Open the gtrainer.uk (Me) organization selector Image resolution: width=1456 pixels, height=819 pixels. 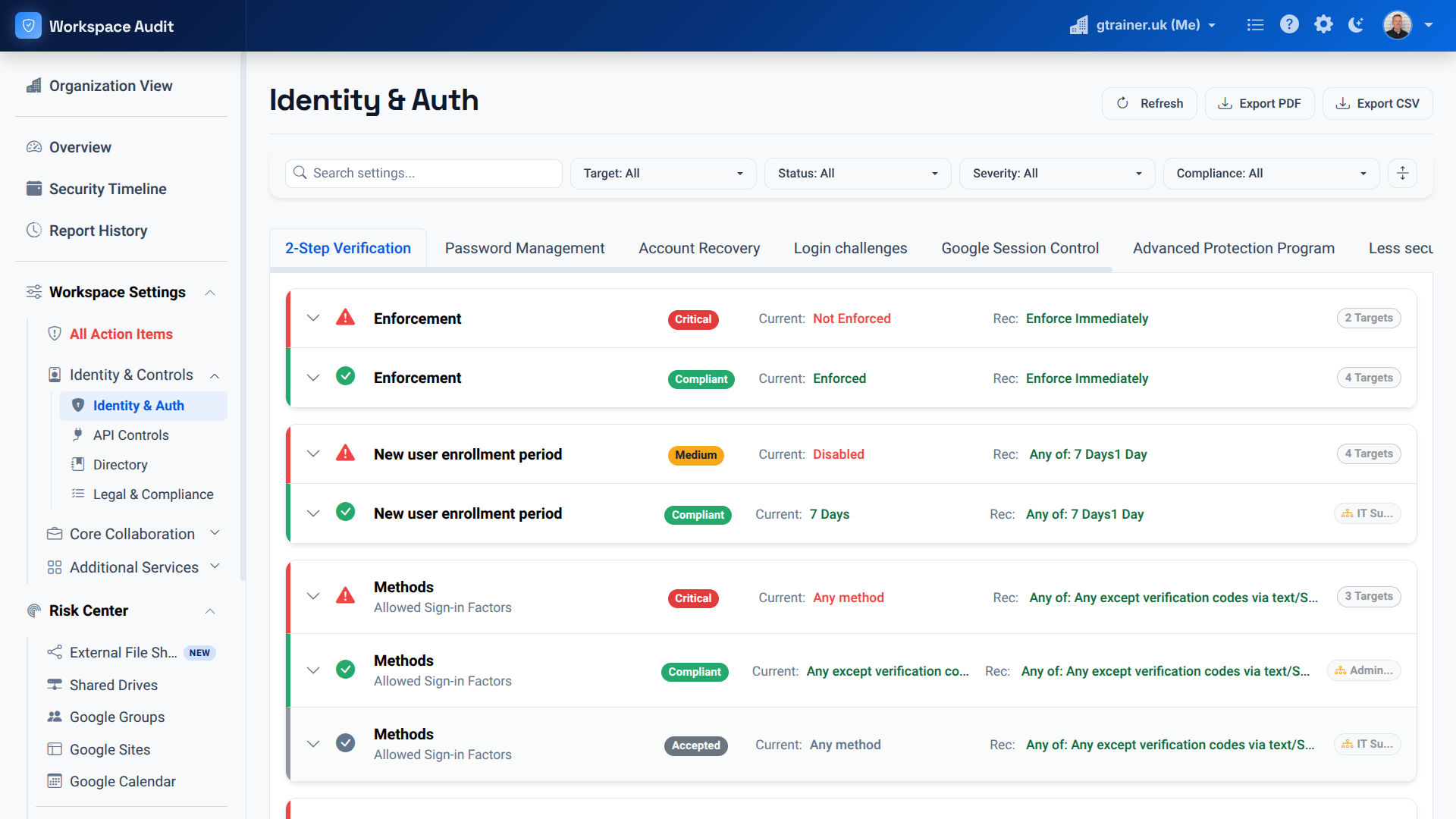(x=1142, y=25)
